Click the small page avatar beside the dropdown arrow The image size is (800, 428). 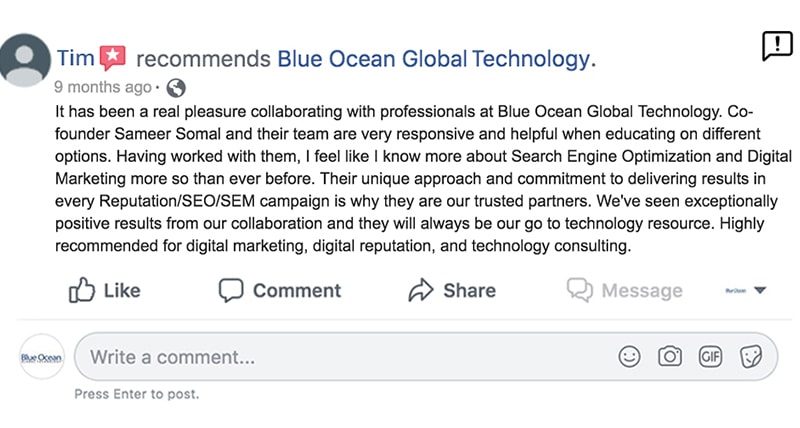735,291
